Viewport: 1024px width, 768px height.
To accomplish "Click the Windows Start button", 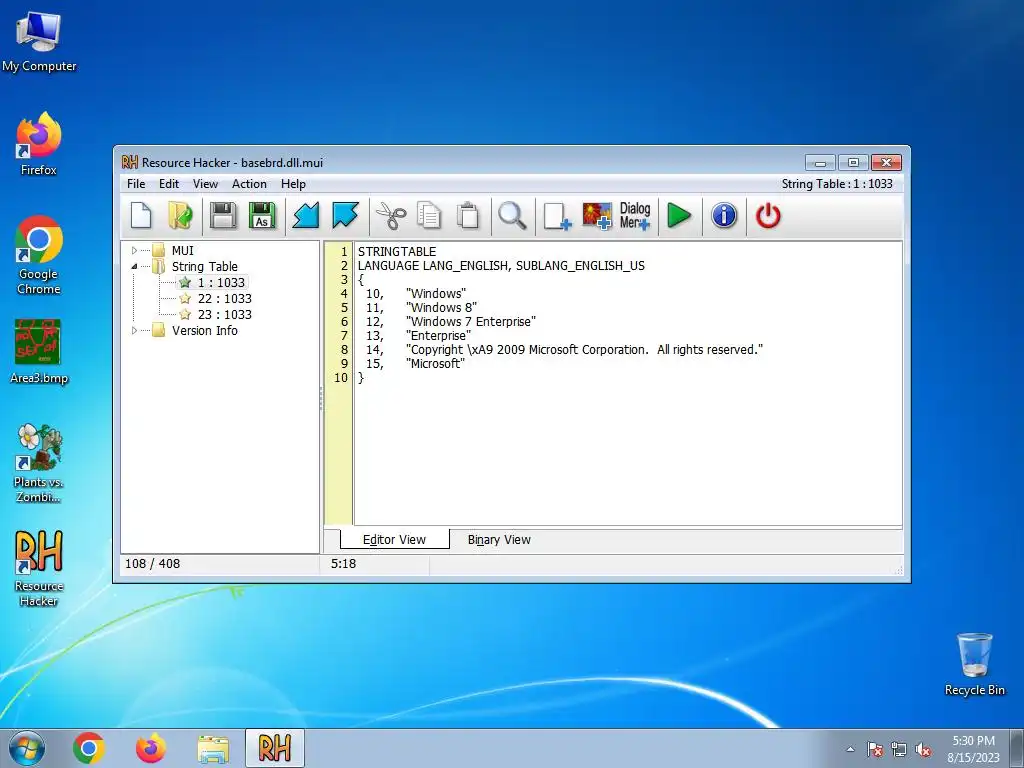I will pyautogui.click(x=27, y=748).
